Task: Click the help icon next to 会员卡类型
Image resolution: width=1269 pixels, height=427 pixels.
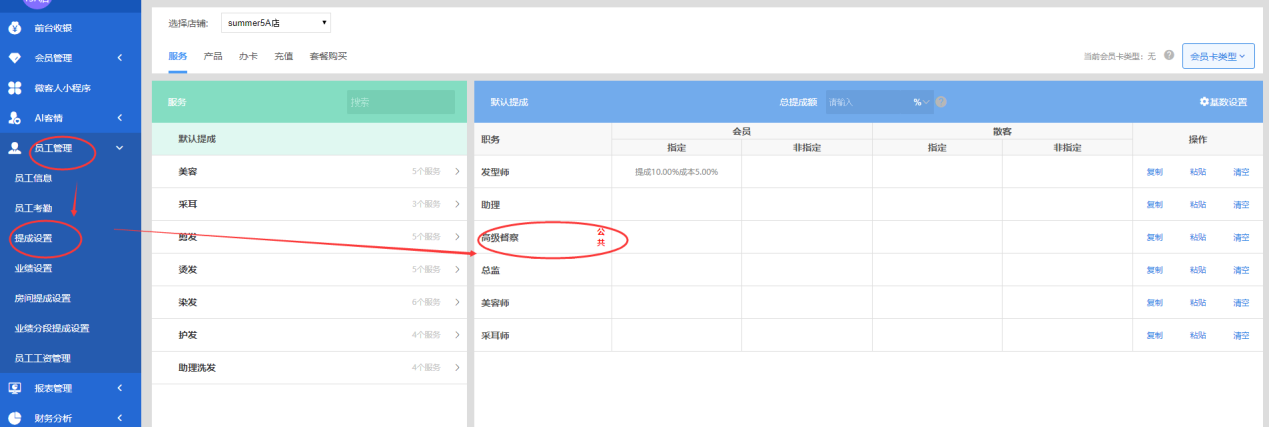Action: pyautogui.click(x=1169, y=56)
